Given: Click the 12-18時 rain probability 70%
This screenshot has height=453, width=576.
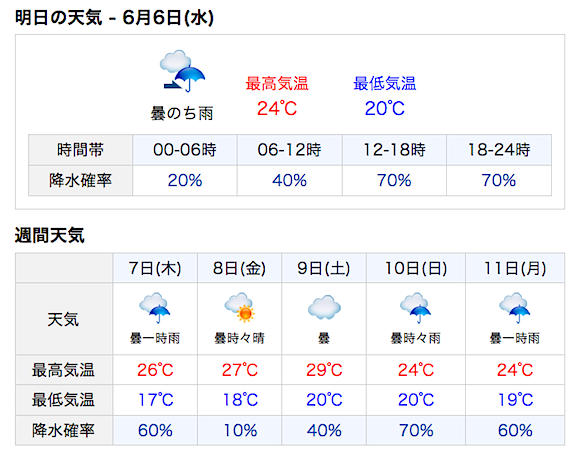Looking at the screenshot, I should coord(394,180).
